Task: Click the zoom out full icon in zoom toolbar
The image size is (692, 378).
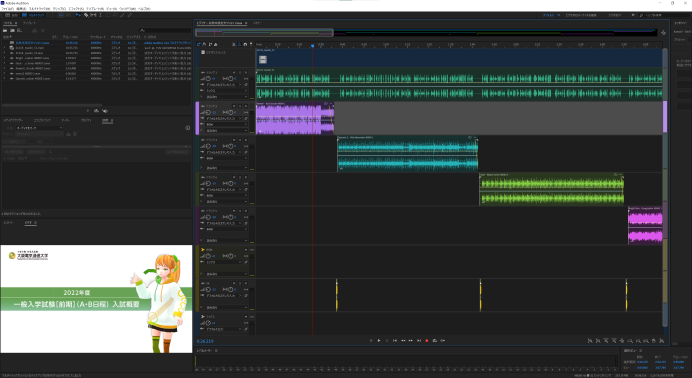Action: (x=622, y=341)
